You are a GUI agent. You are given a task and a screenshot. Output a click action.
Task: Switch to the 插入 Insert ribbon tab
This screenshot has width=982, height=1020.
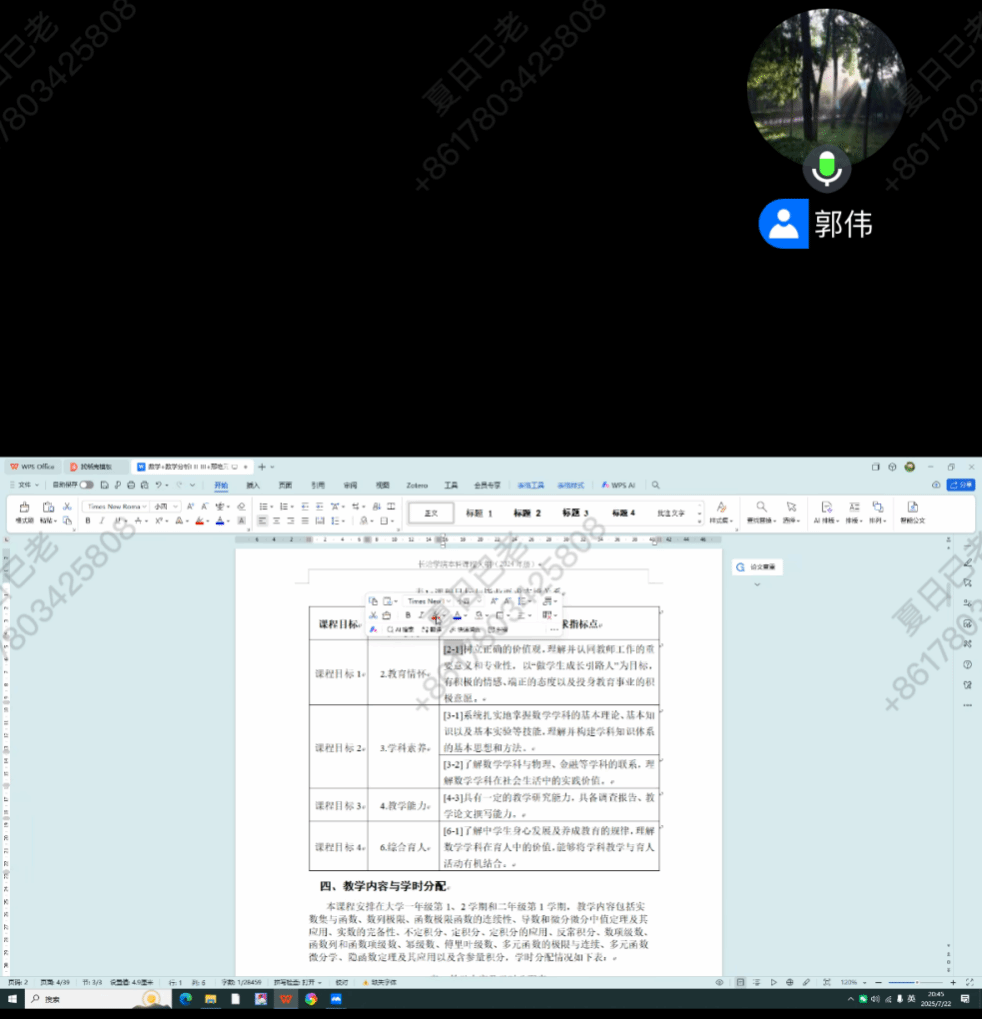tap(253, 485)
